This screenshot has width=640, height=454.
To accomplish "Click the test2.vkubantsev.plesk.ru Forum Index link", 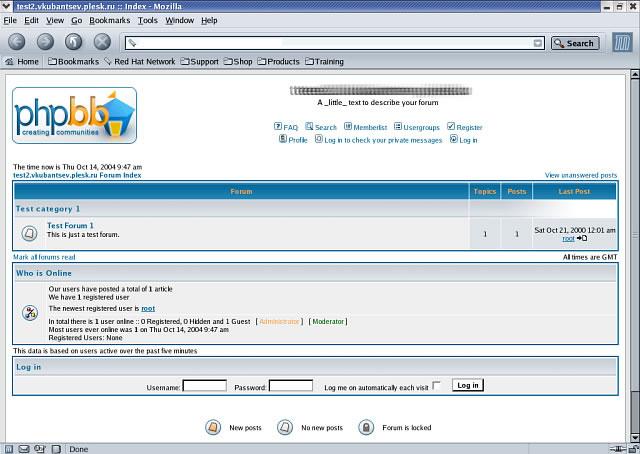I will (x=77, y=175).
